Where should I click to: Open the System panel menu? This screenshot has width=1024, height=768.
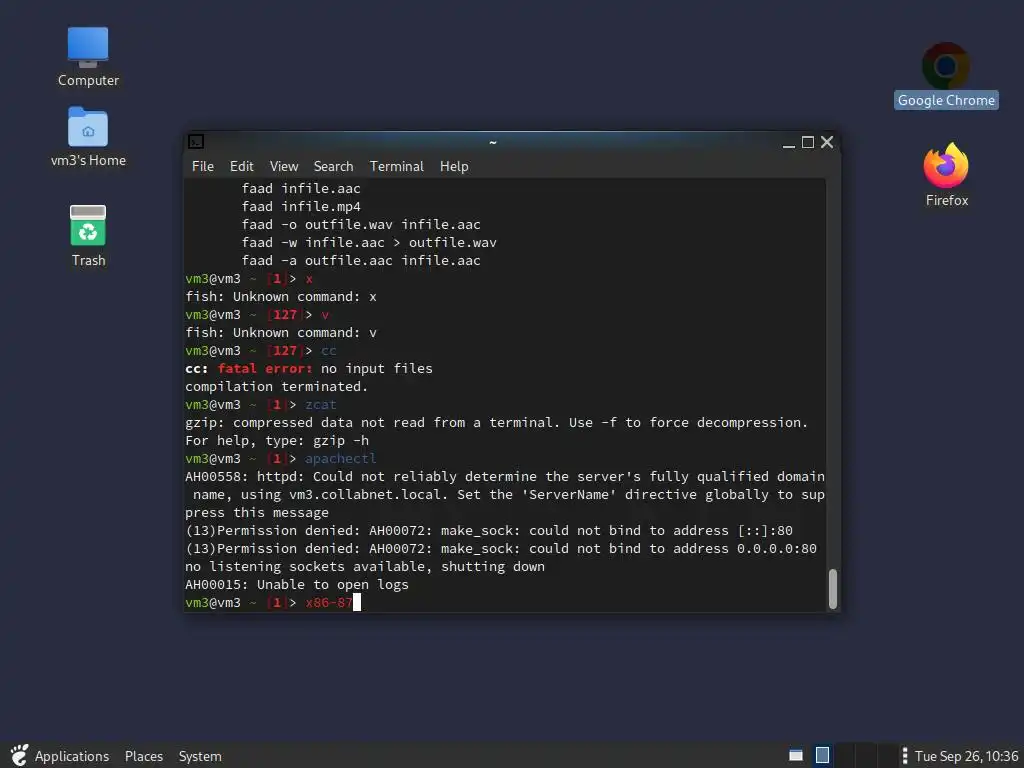(x=200, y=756)
